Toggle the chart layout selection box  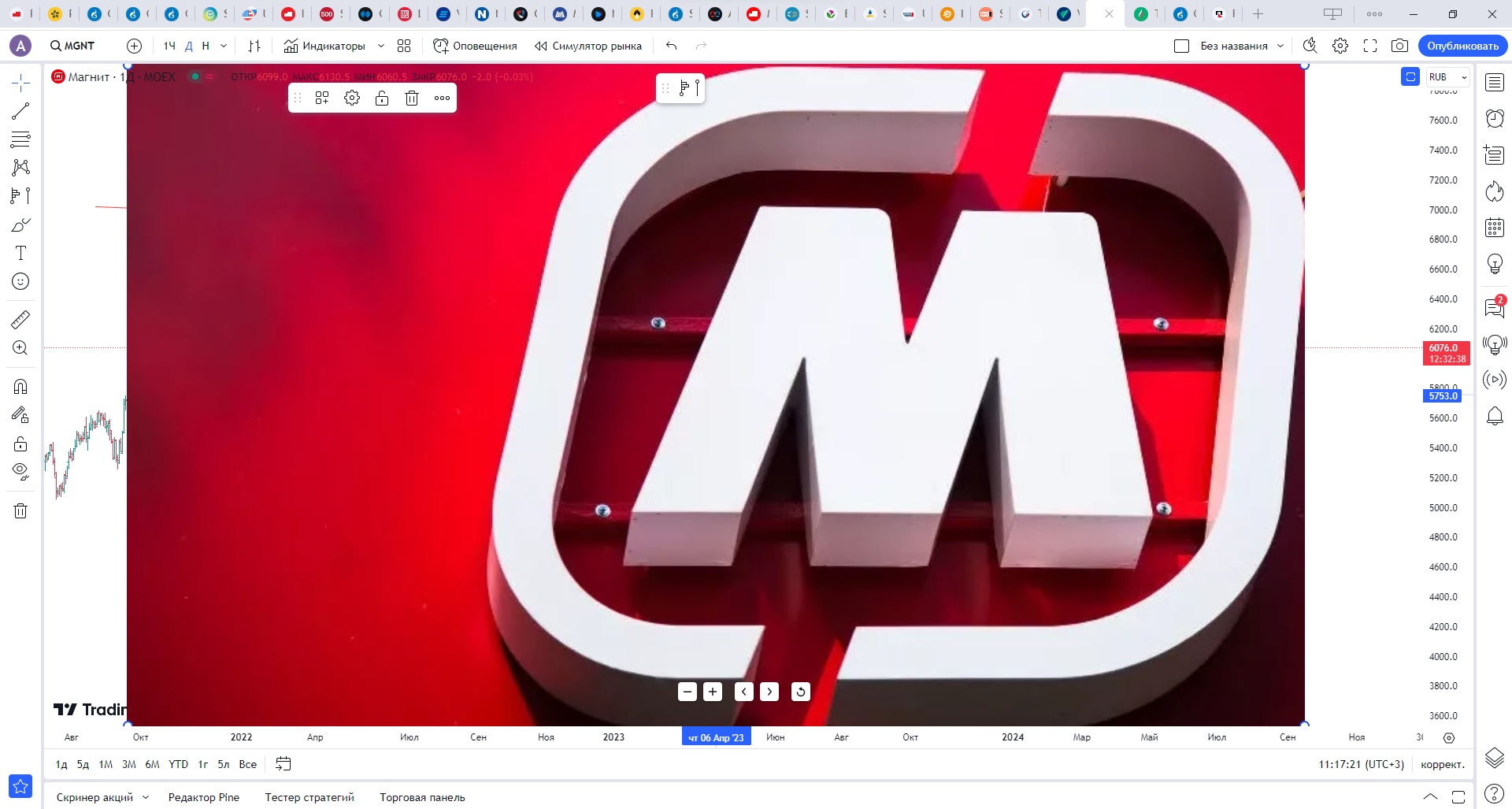tap(1181, 46)
